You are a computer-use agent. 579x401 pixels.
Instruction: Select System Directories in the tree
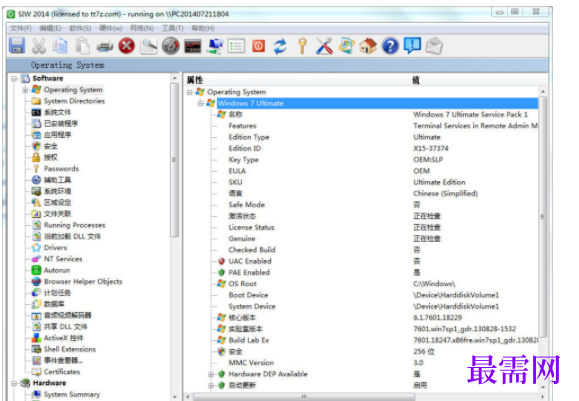point(74,101)
